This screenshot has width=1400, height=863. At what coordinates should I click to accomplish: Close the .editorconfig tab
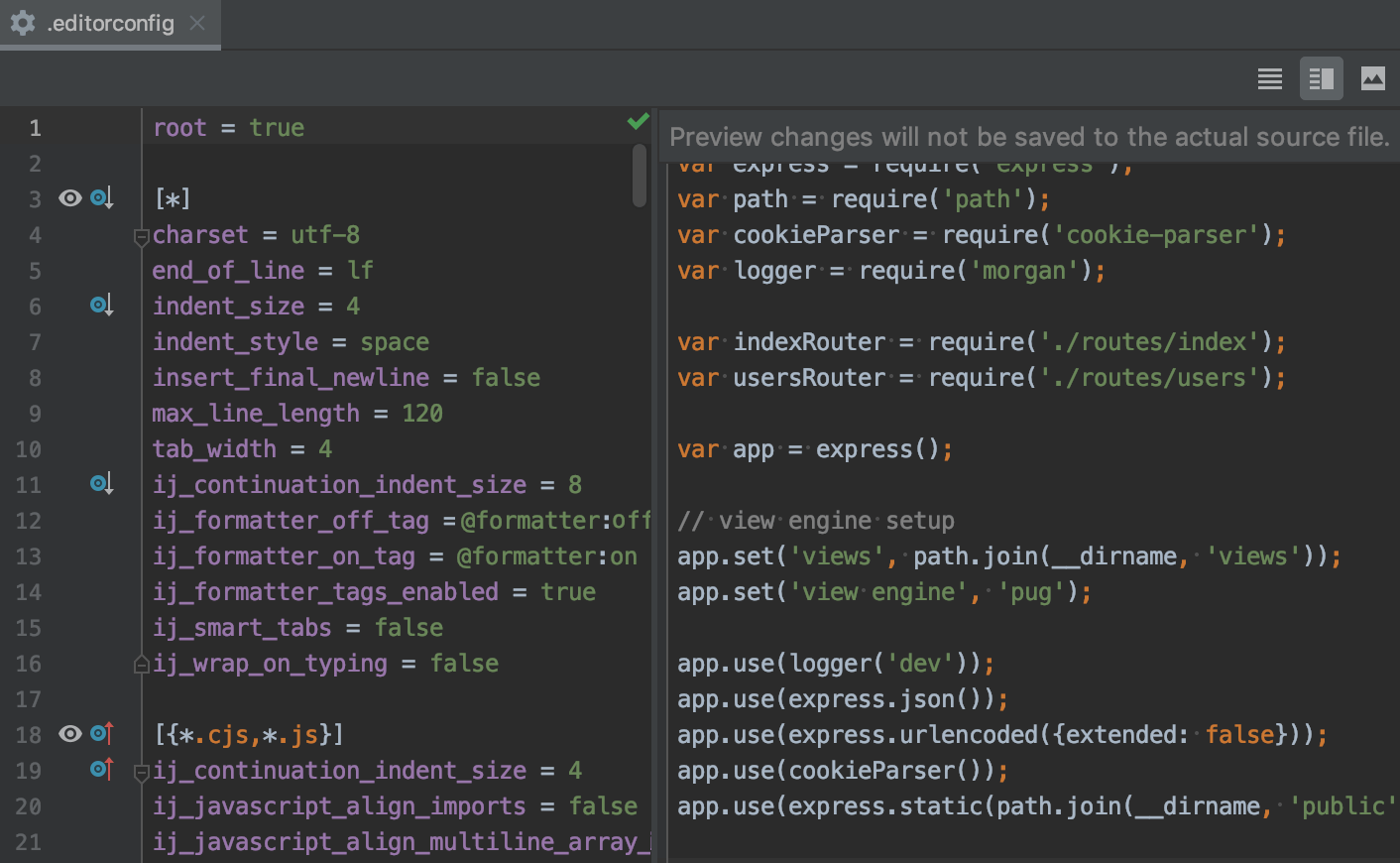197,23
